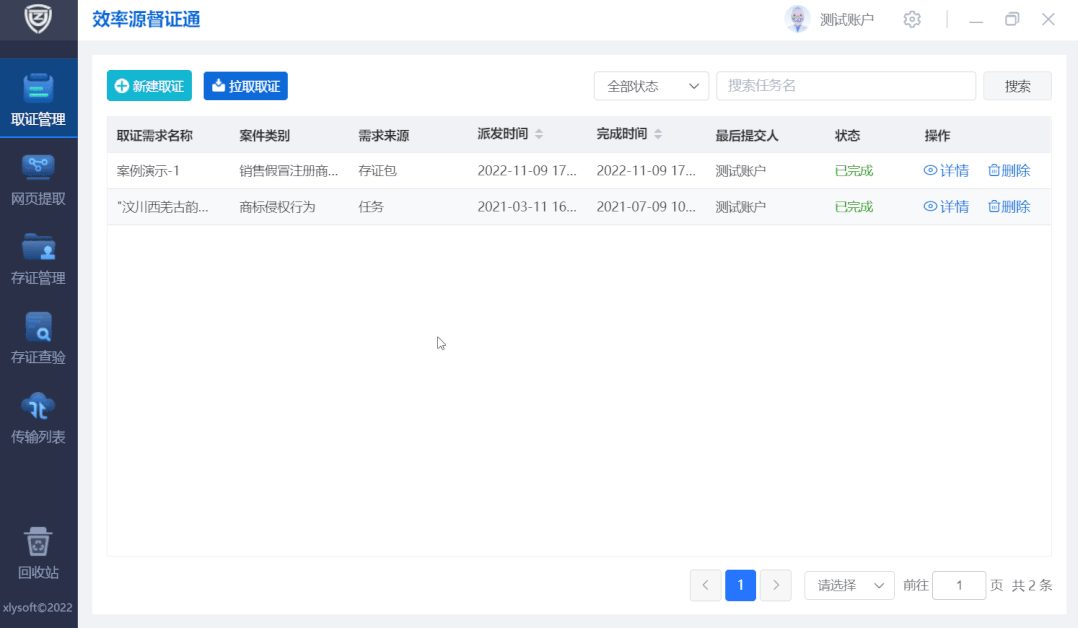Open 详情 details for 案例演示-1
The height and width of the screenshot is (628, 1078).
click(945, 170)
